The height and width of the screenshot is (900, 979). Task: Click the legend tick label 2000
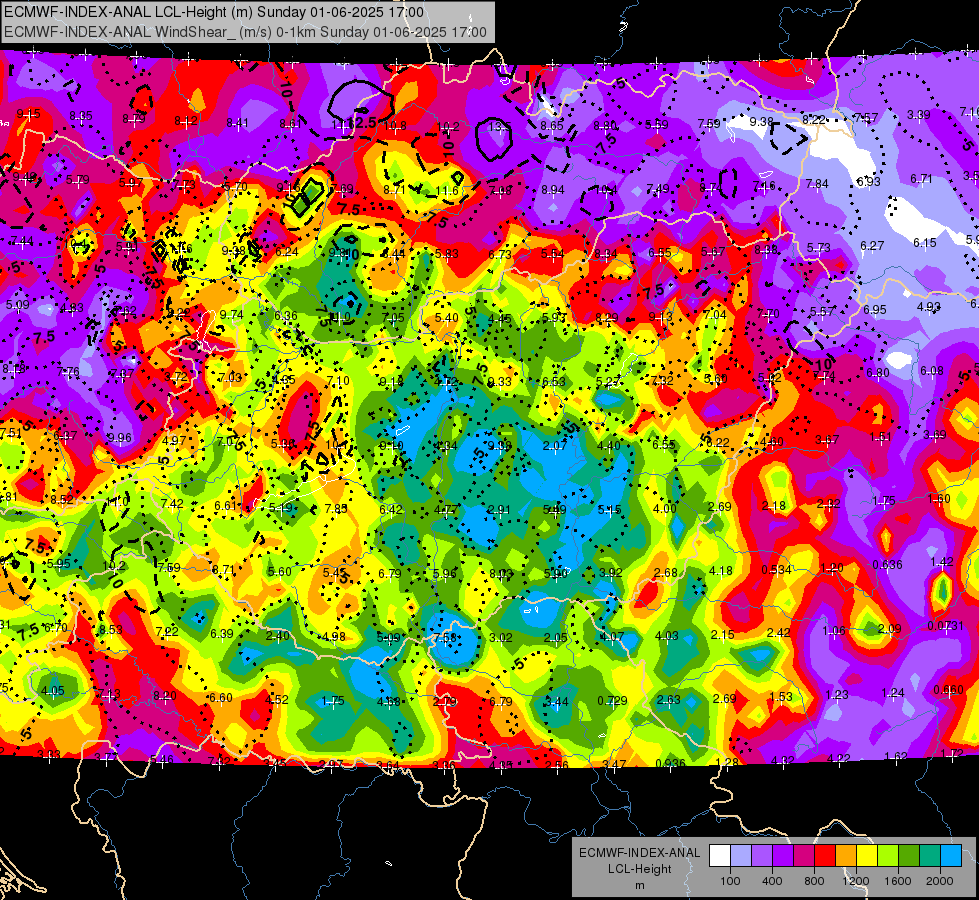tap(939, 881)
